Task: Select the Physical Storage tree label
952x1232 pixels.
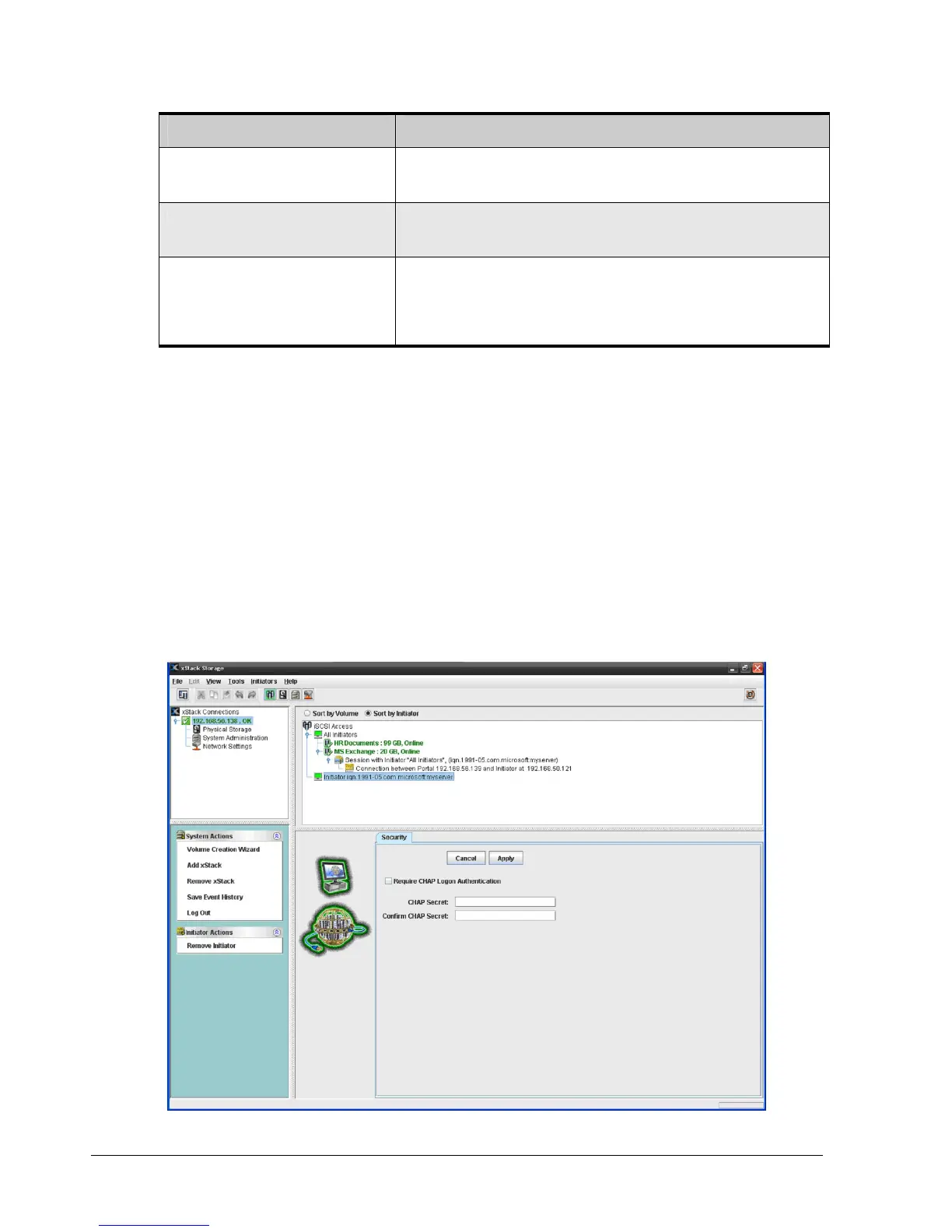Action: pos(227,730)
